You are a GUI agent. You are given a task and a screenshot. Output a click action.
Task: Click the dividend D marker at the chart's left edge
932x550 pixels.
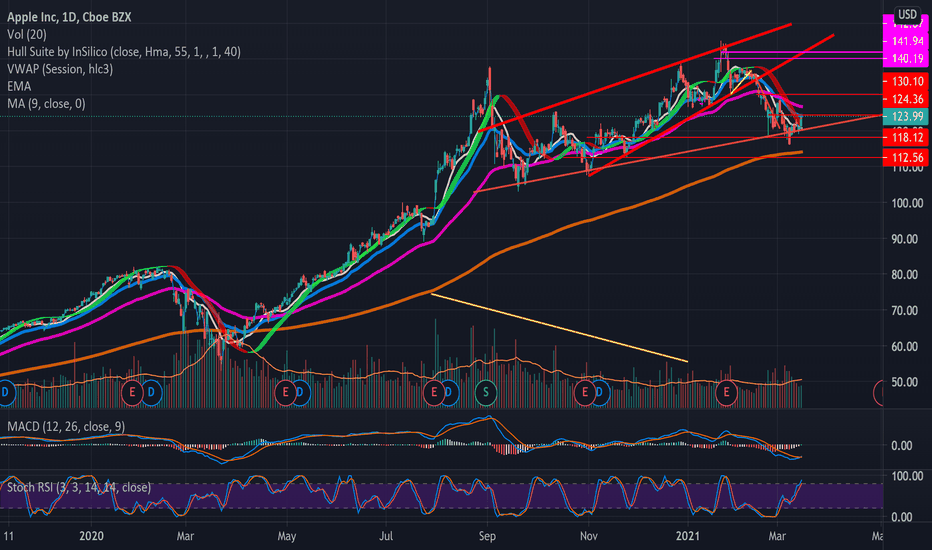coord(5,392)
